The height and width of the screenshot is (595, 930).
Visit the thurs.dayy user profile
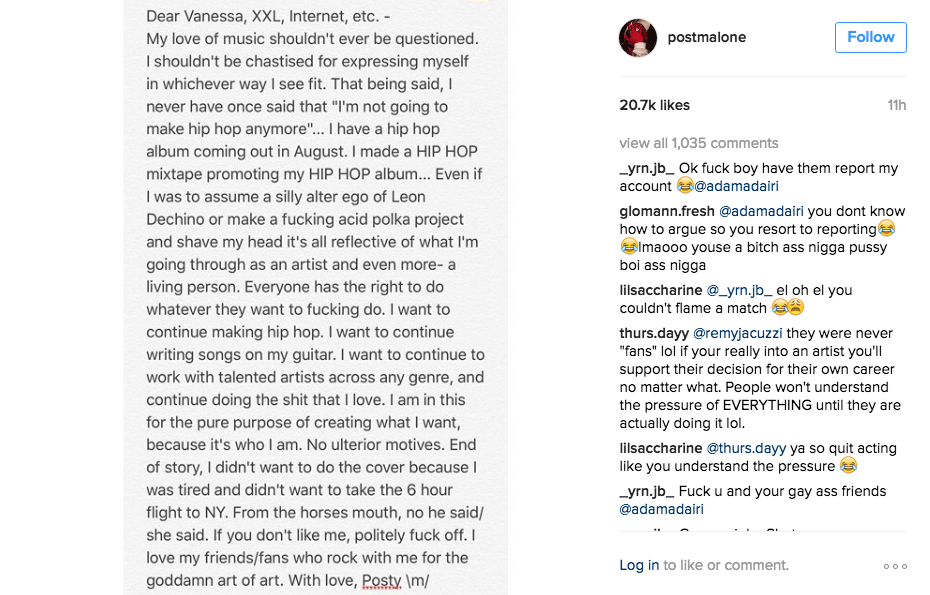(653, 333)
